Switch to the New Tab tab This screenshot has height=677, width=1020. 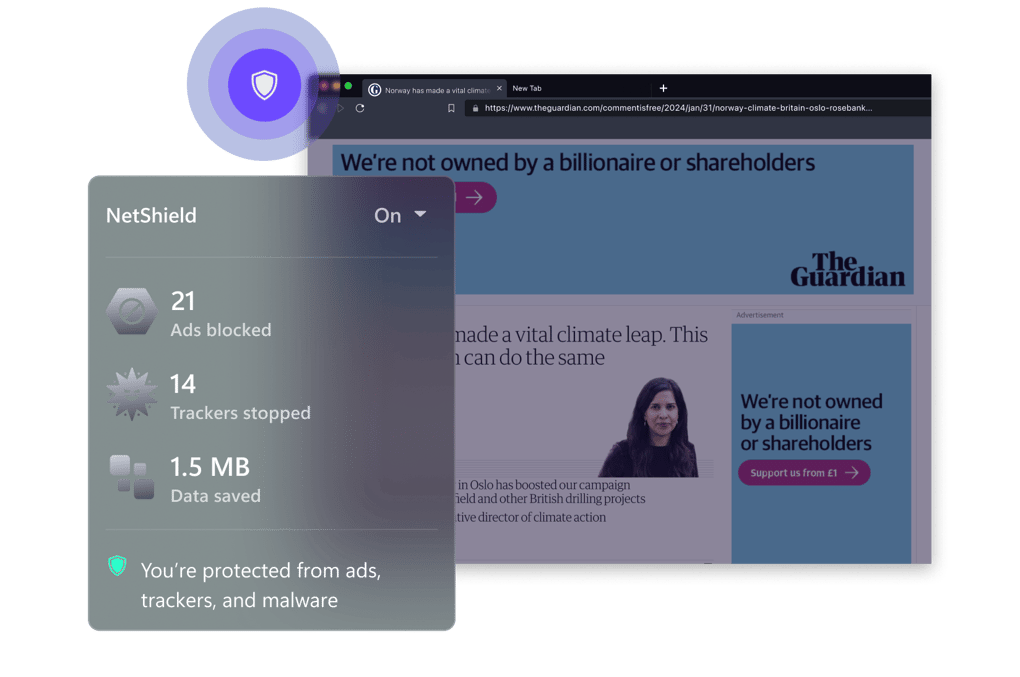(527, 88)
